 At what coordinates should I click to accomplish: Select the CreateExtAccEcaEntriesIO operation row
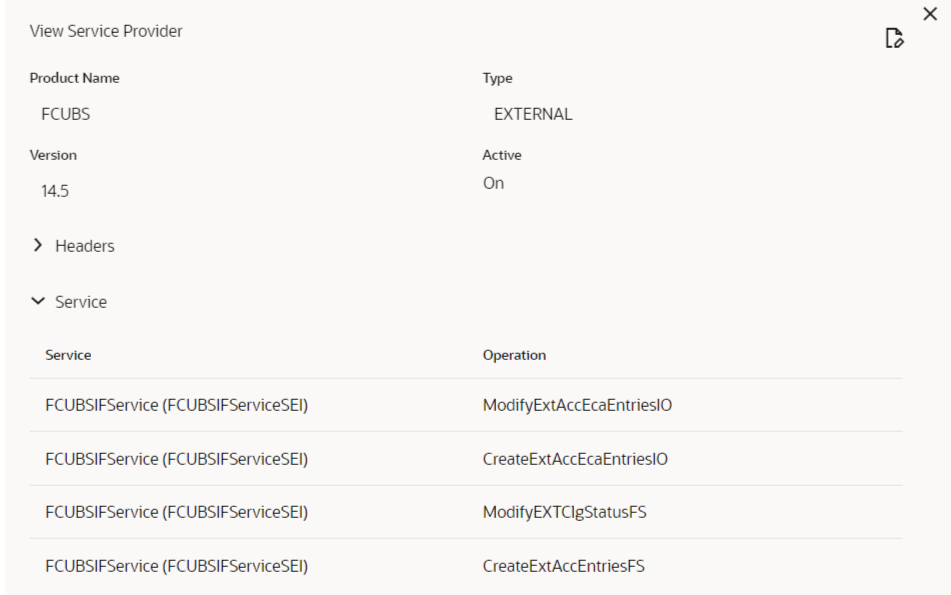click(466, 459)
